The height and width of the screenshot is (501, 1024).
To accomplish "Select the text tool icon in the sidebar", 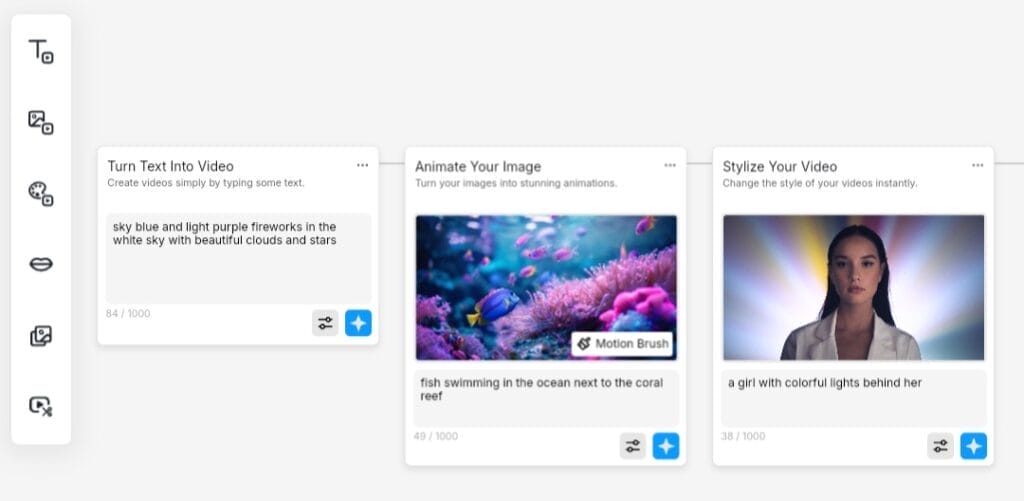I will coord(40,51).
